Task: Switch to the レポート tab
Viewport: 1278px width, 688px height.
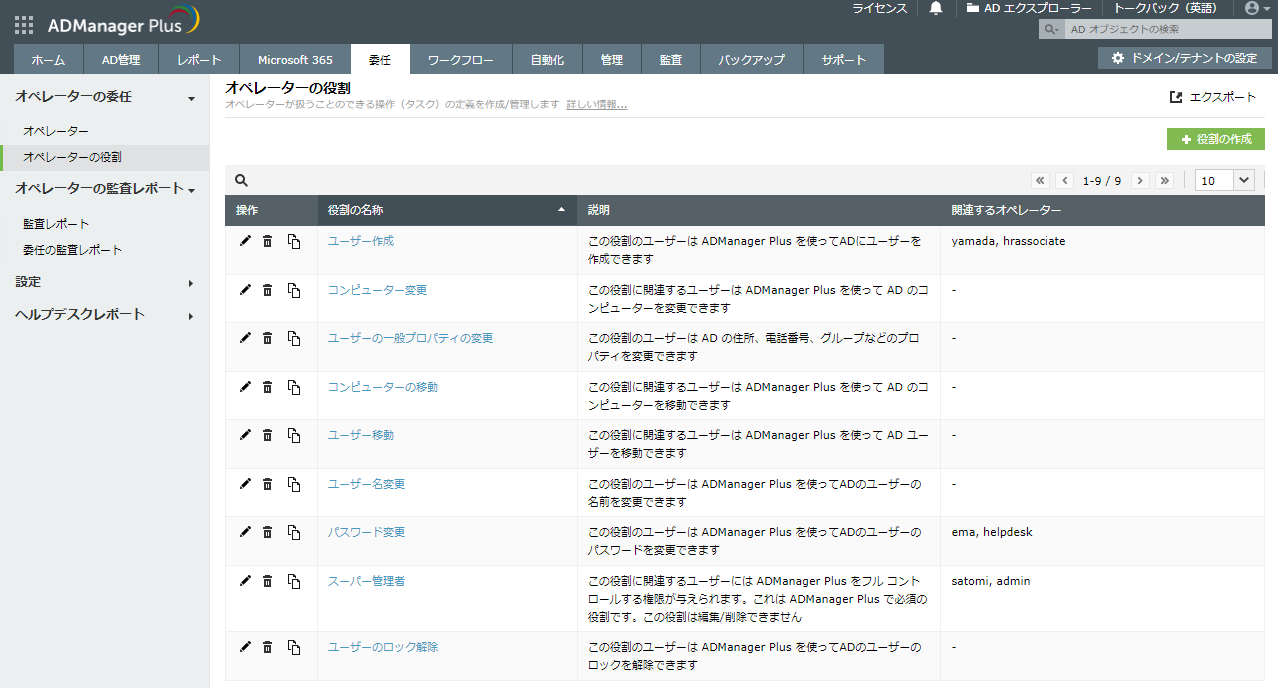Action: click(199, 60)
